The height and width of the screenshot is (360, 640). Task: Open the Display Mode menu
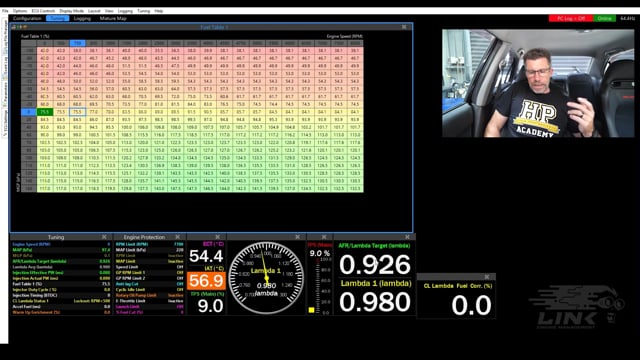pyautogui.click(x=72, y=11)
